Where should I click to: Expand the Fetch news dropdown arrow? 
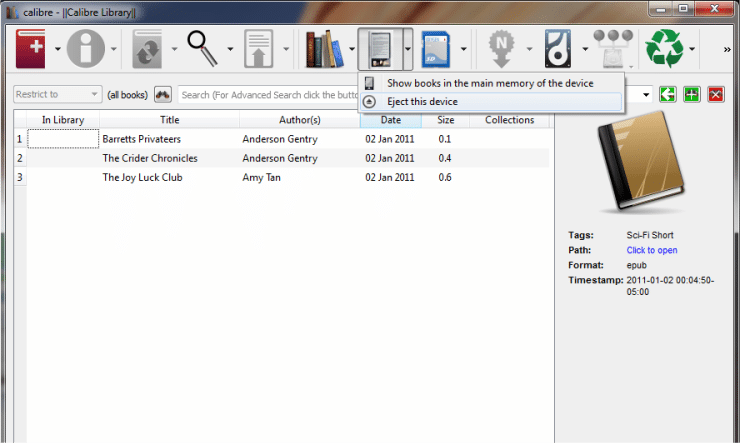529,49
